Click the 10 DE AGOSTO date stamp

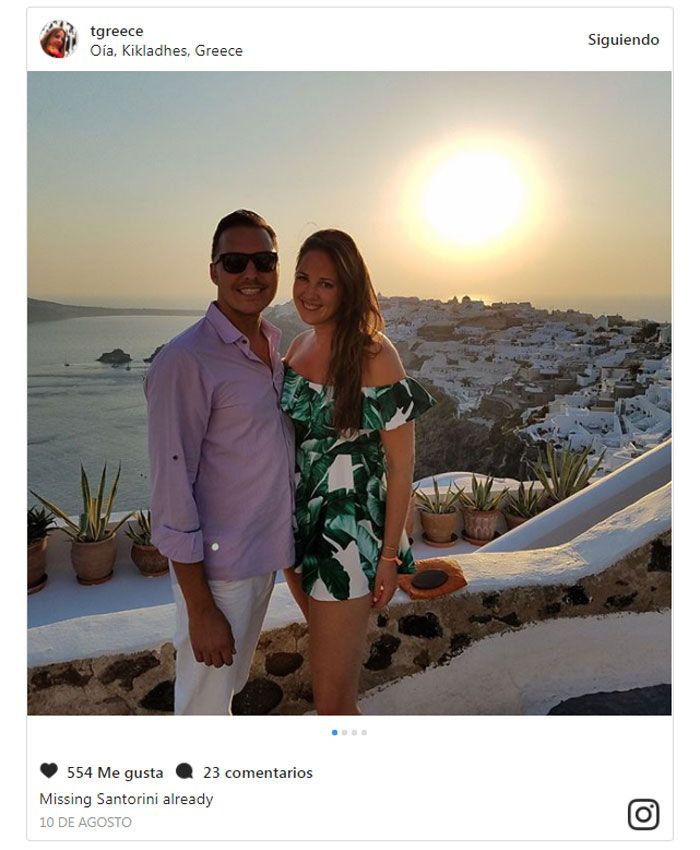(86, 822)
